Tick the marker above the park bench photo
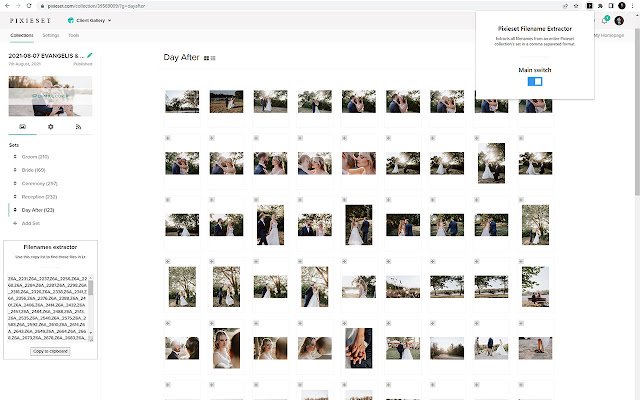The image size is (640, 400). tap(521, 262)
